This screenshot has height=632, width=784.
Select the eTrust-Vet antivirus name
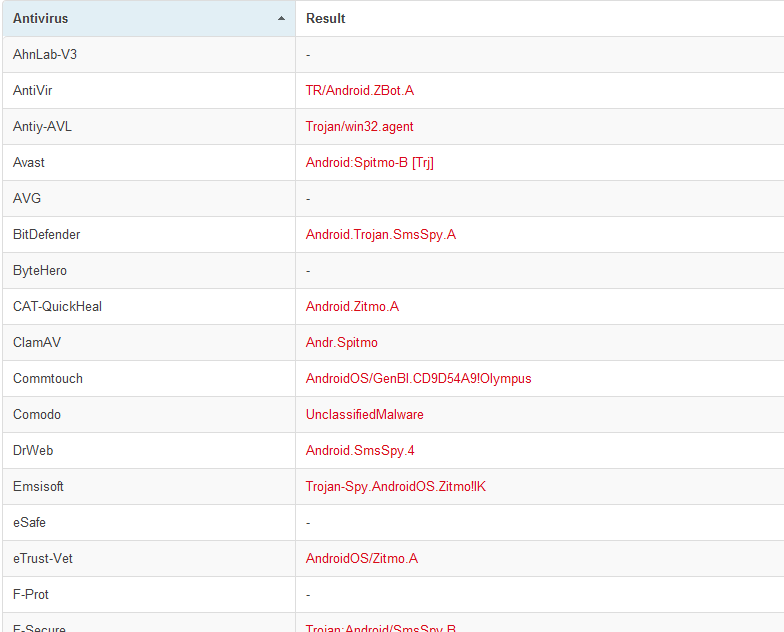(43, 558)
